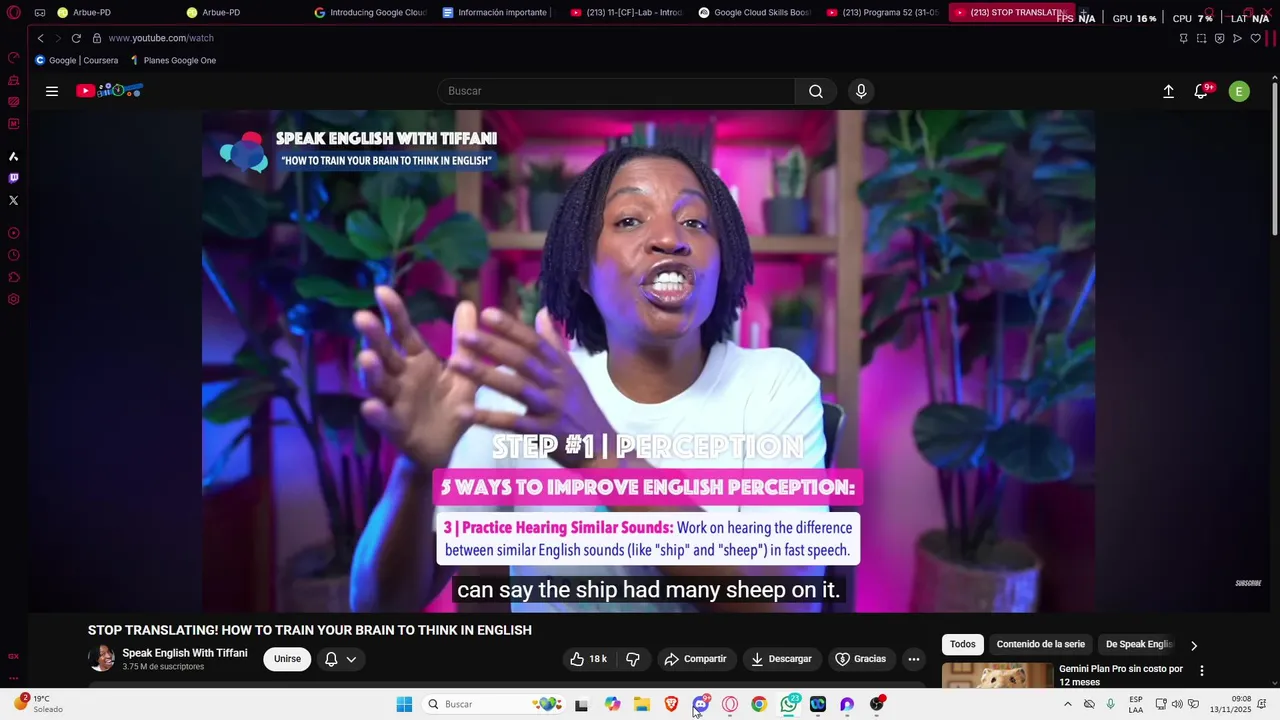The width and height of the screenshot is (1280, 720).
Task: Open the workspaces icon beside tabs
Action: (39, 13)
